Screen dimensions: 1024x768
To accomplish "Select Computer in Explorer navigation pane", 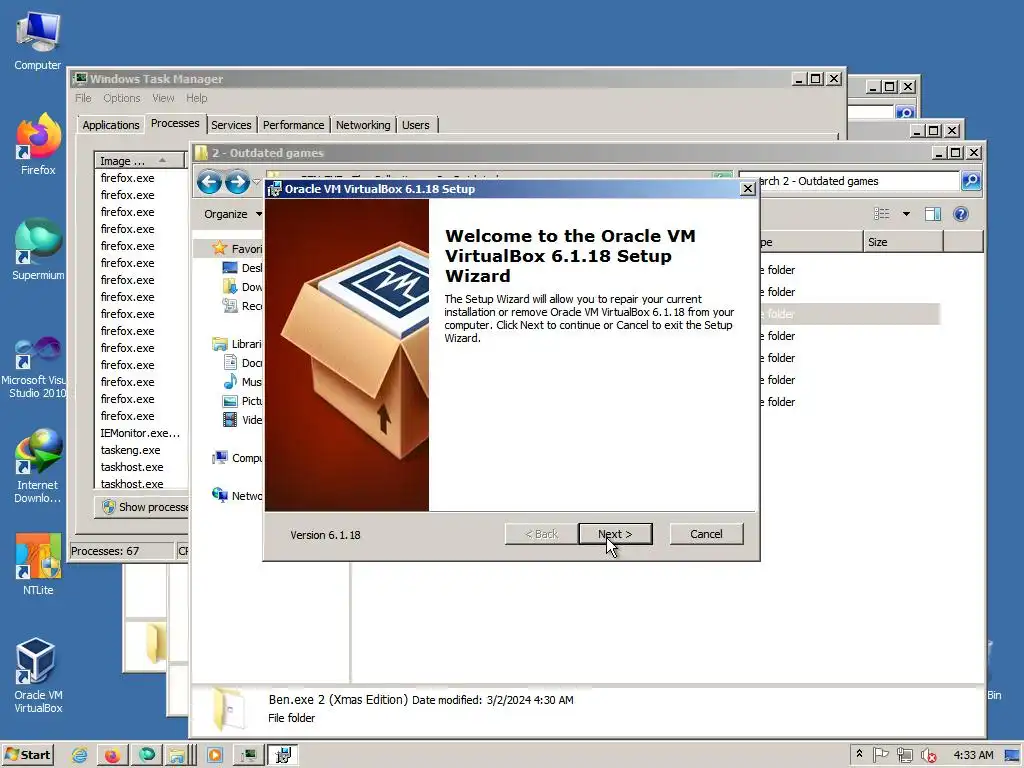I will pos(236,458).
